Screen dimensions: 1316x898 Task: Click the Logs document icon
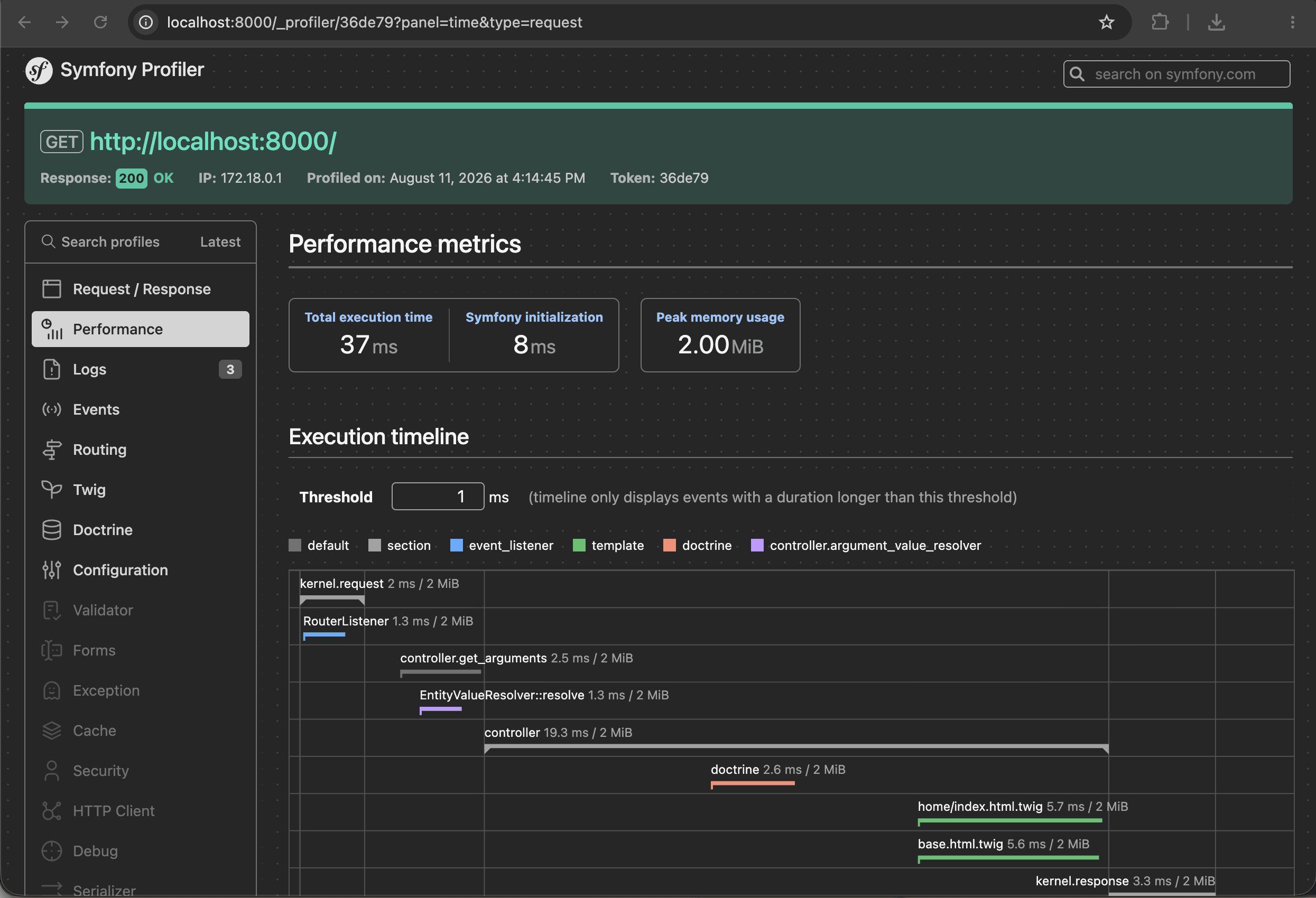click(52, 369)
